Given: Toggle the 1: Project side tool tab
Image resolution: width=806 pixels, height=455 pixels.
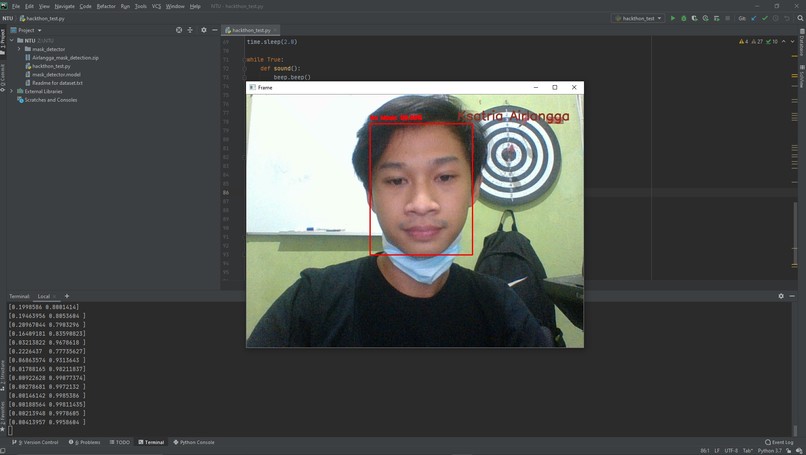Looking at the screenshot, I should [x=3, y=41].
